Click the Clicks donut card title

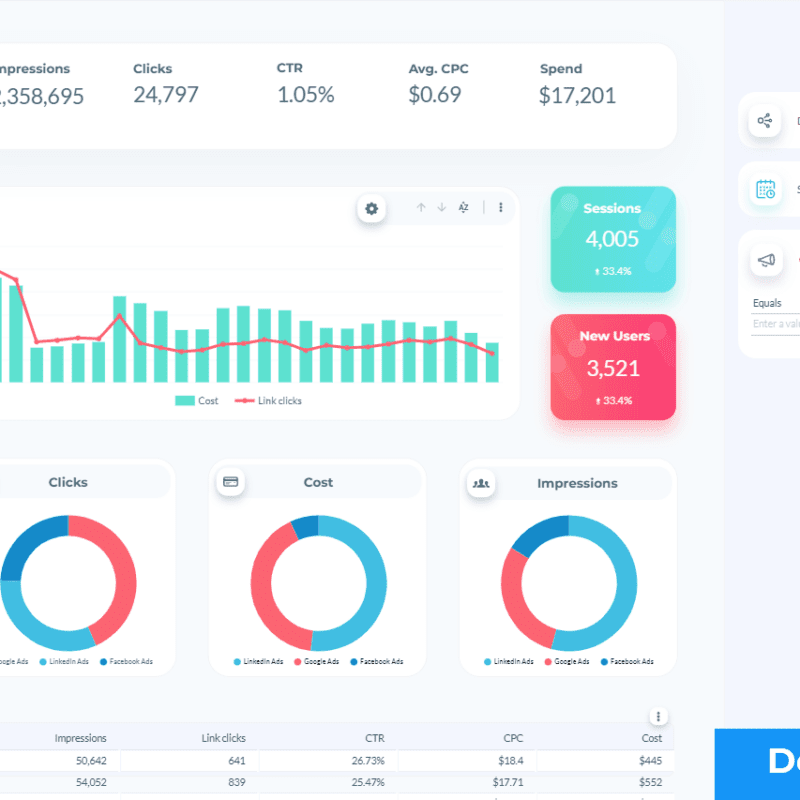pos(68,482)
